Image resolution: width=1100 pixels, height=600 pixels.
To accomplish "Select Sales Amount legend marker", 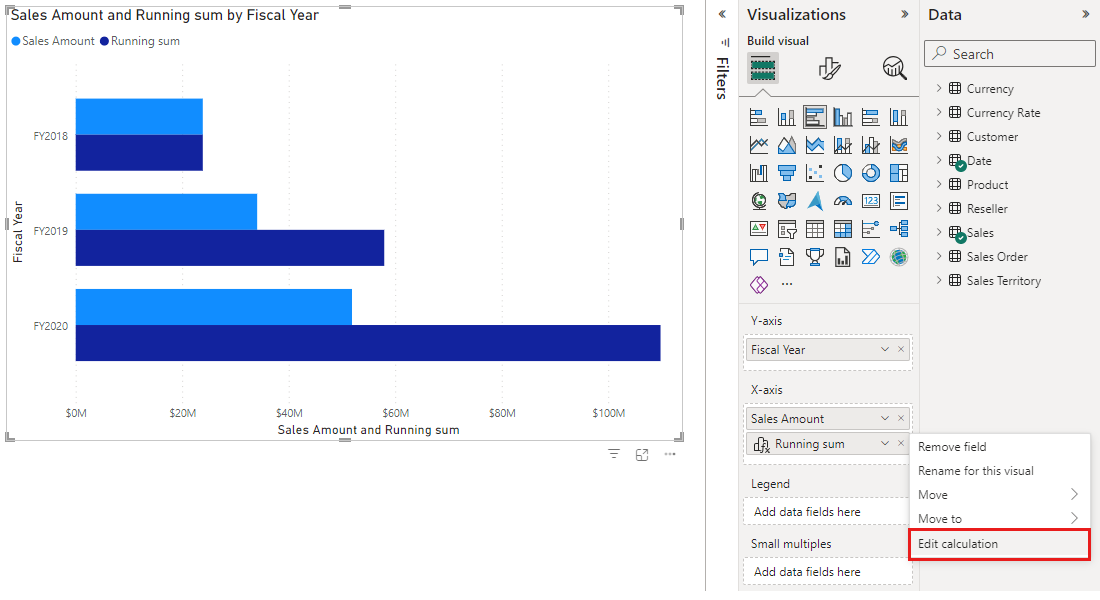I will (x=16, y=41).
